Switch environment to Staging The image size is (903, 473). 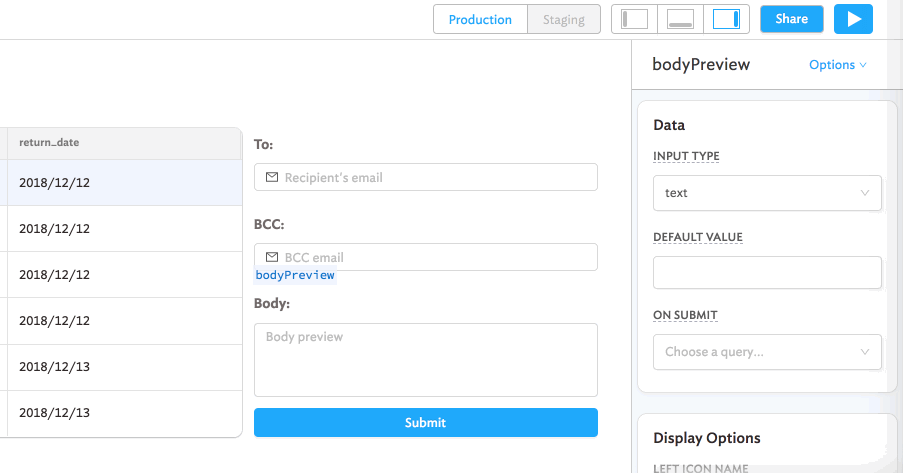564,19
